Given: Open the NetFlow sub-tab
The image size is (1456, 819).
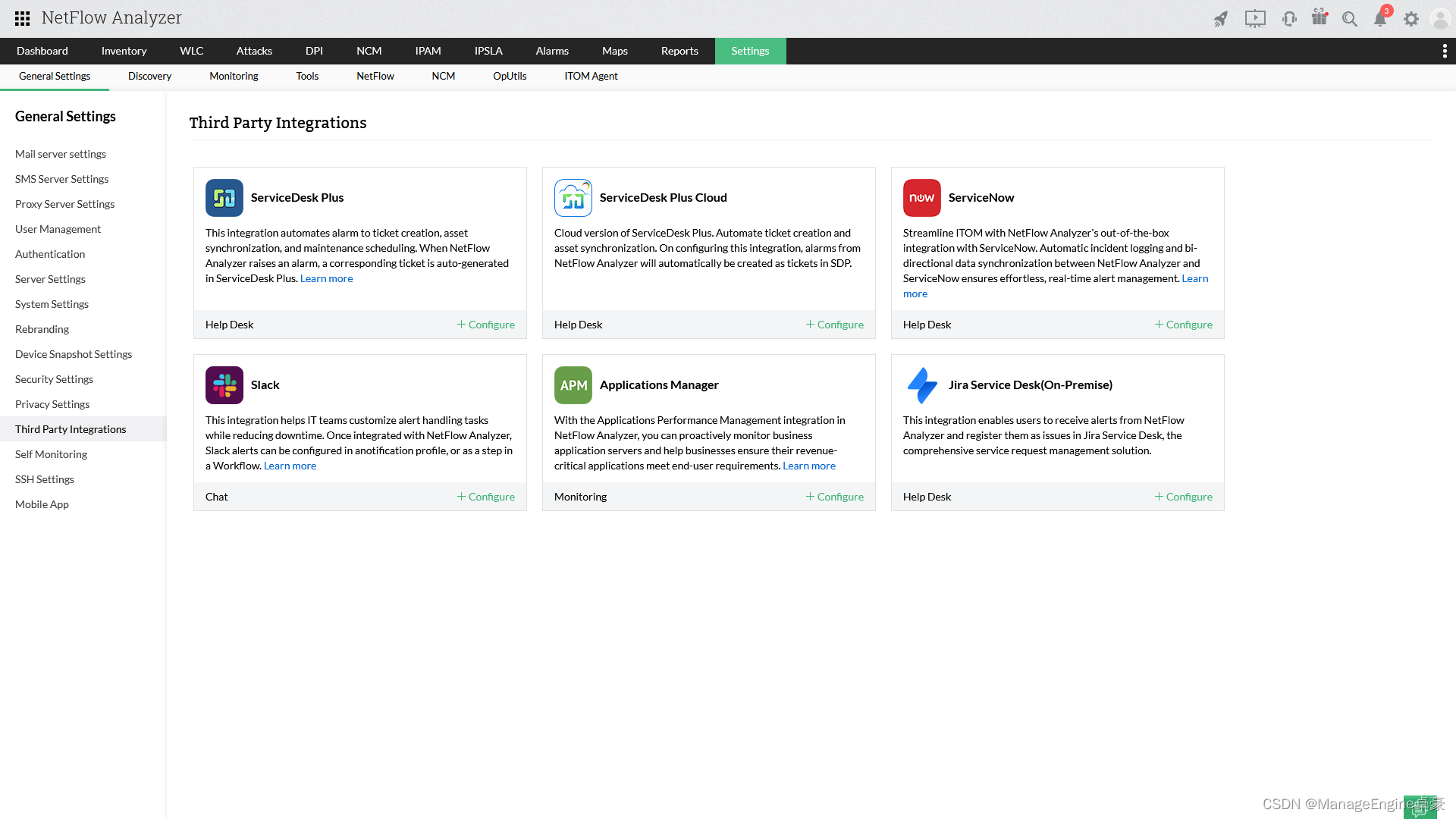Looking at the screenshot, I should click(375, 77).
